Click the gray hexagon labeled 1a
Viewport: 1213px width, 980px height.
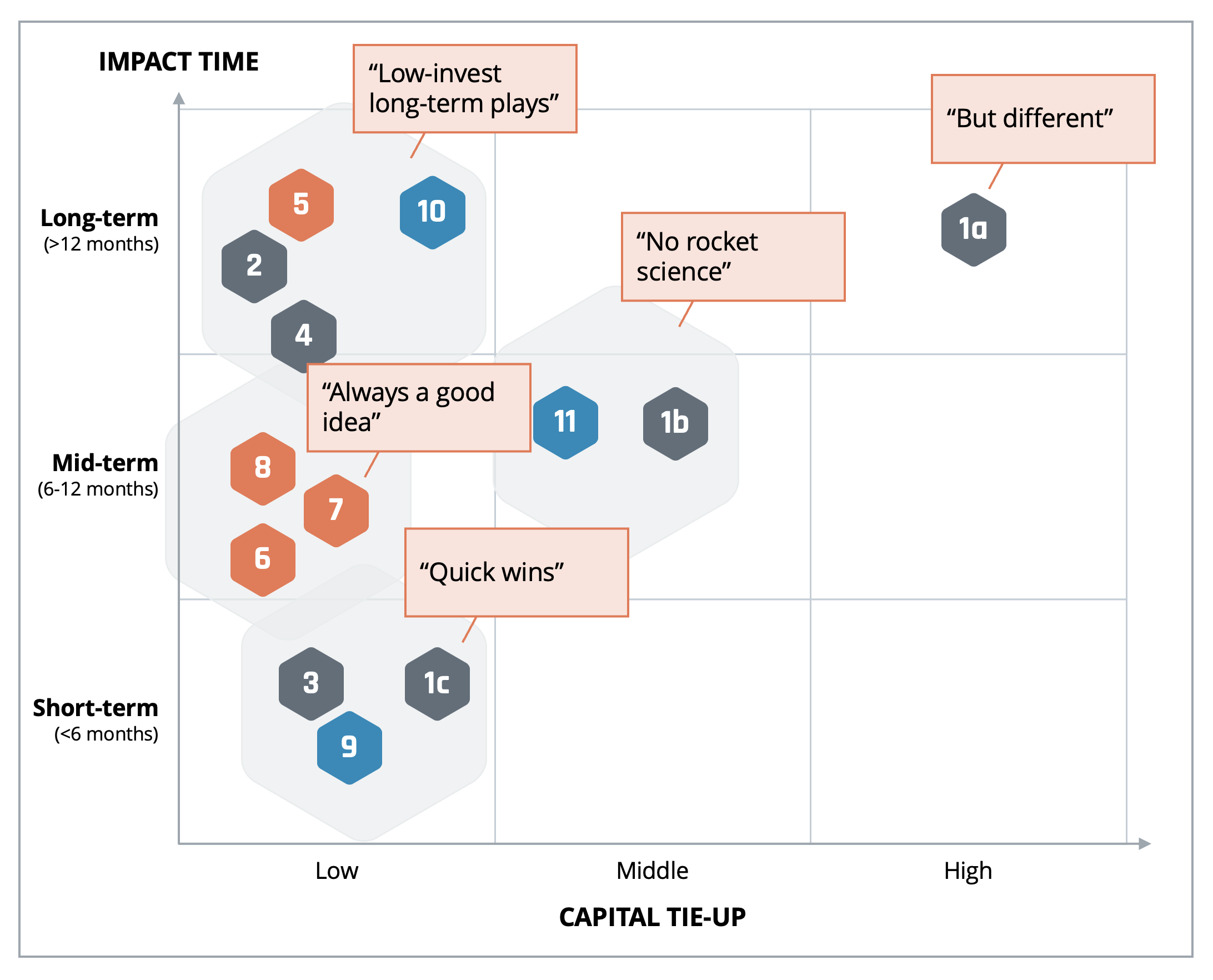point(974,230)
